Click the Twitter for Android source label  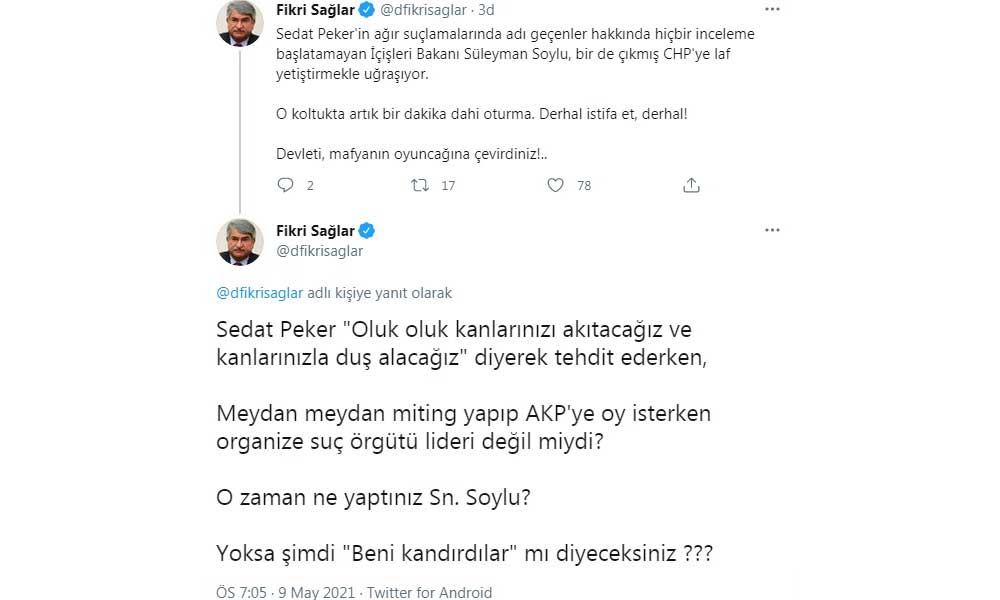[430, 592]
